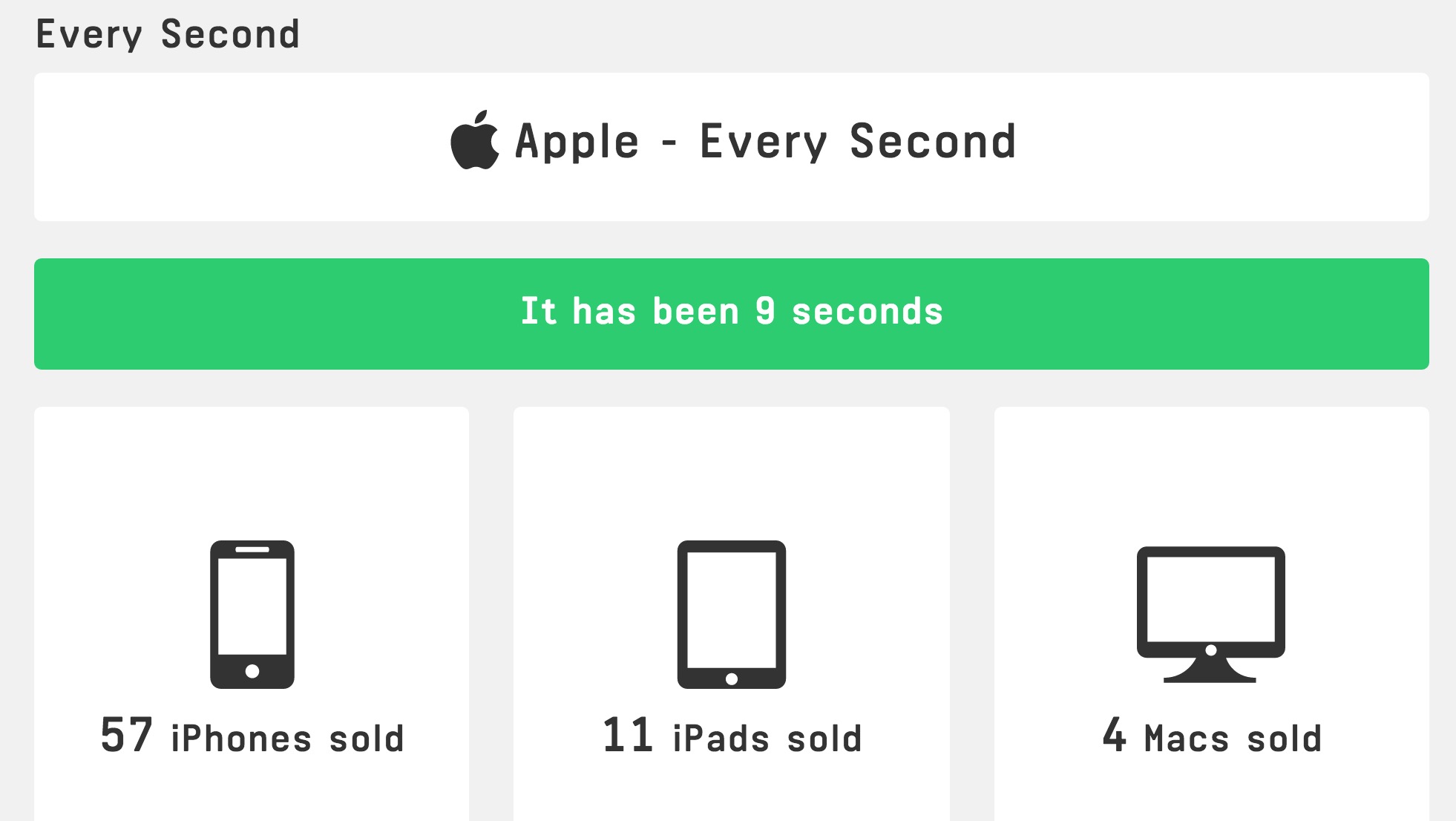1456x821 pixels.
Task: Click the number 4 counter
Action: tap(1115, 735)
